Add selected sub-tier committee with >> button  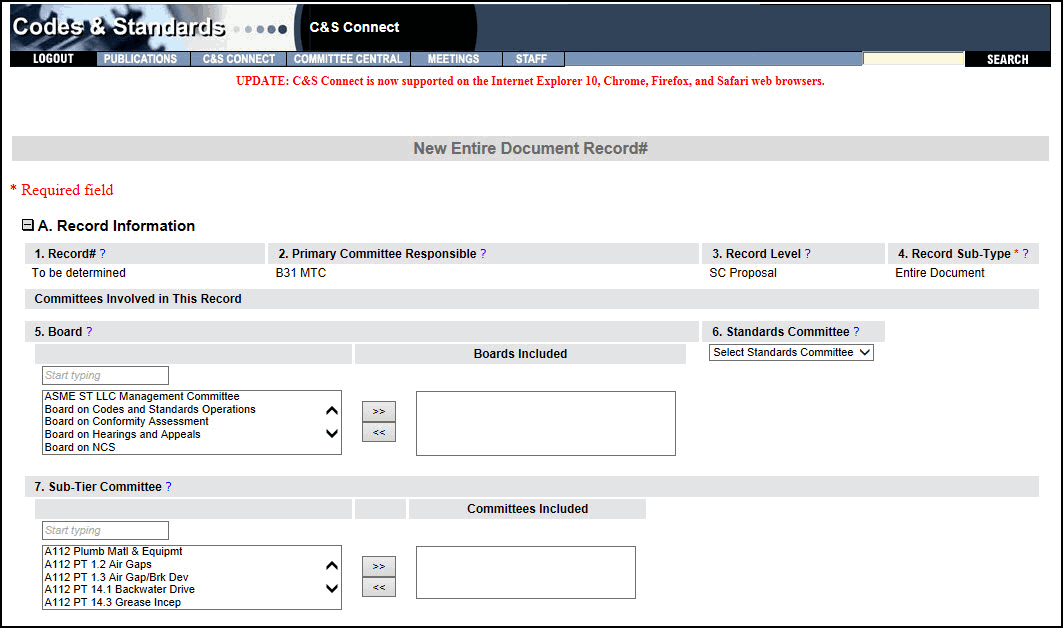[379, 566]
